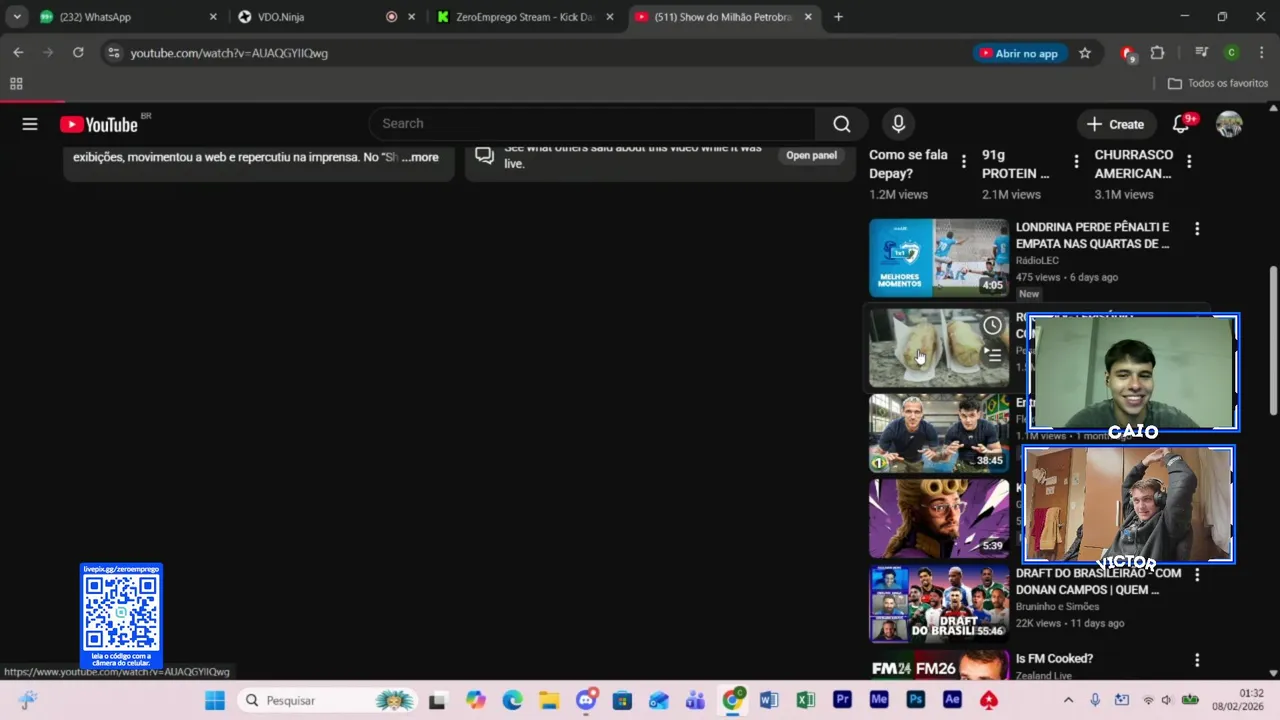
Task: Open the RádioLEC channel link
Action: 1037,260
